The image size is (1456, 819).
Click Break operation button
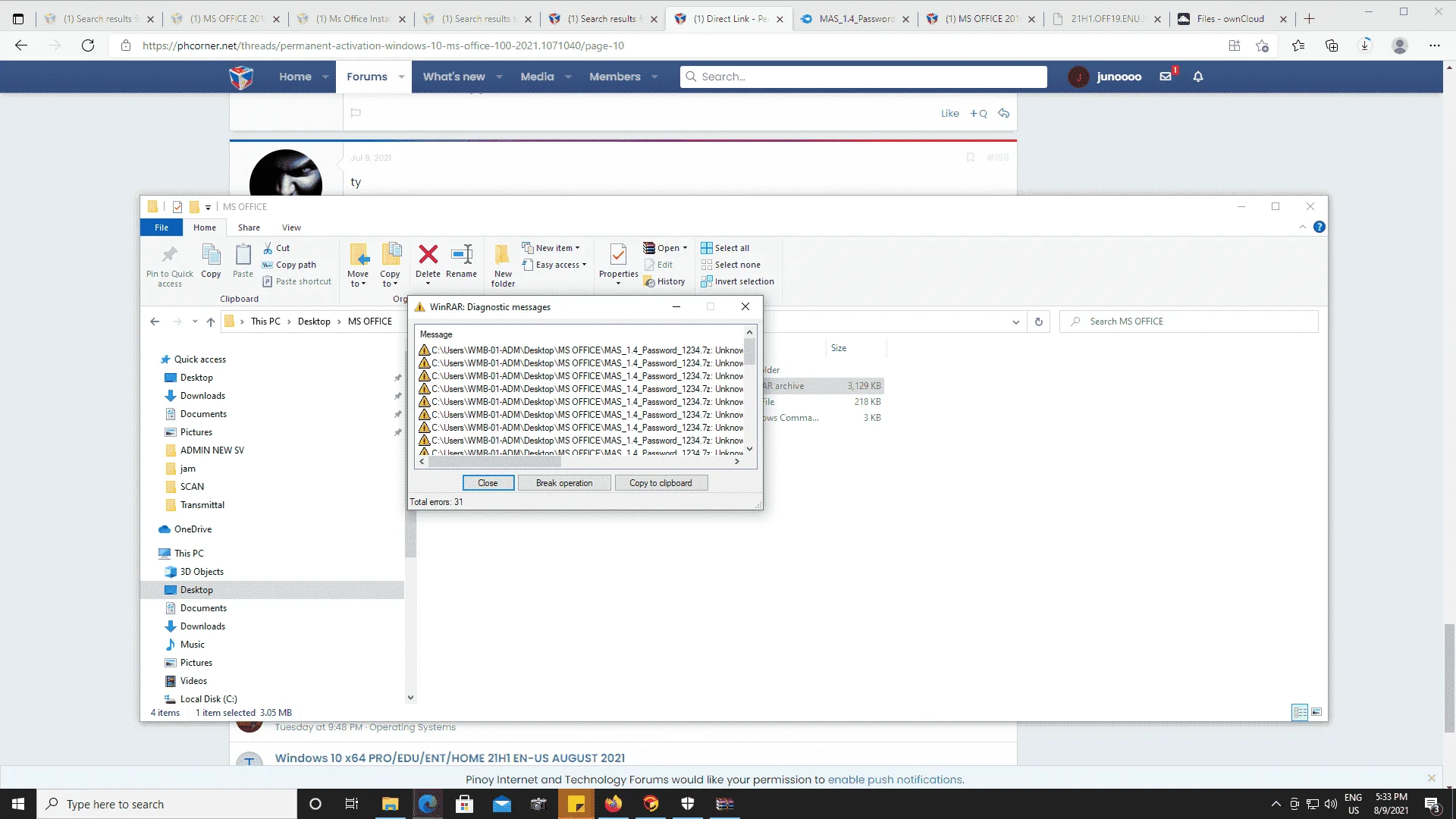click(x=564, y=483)
